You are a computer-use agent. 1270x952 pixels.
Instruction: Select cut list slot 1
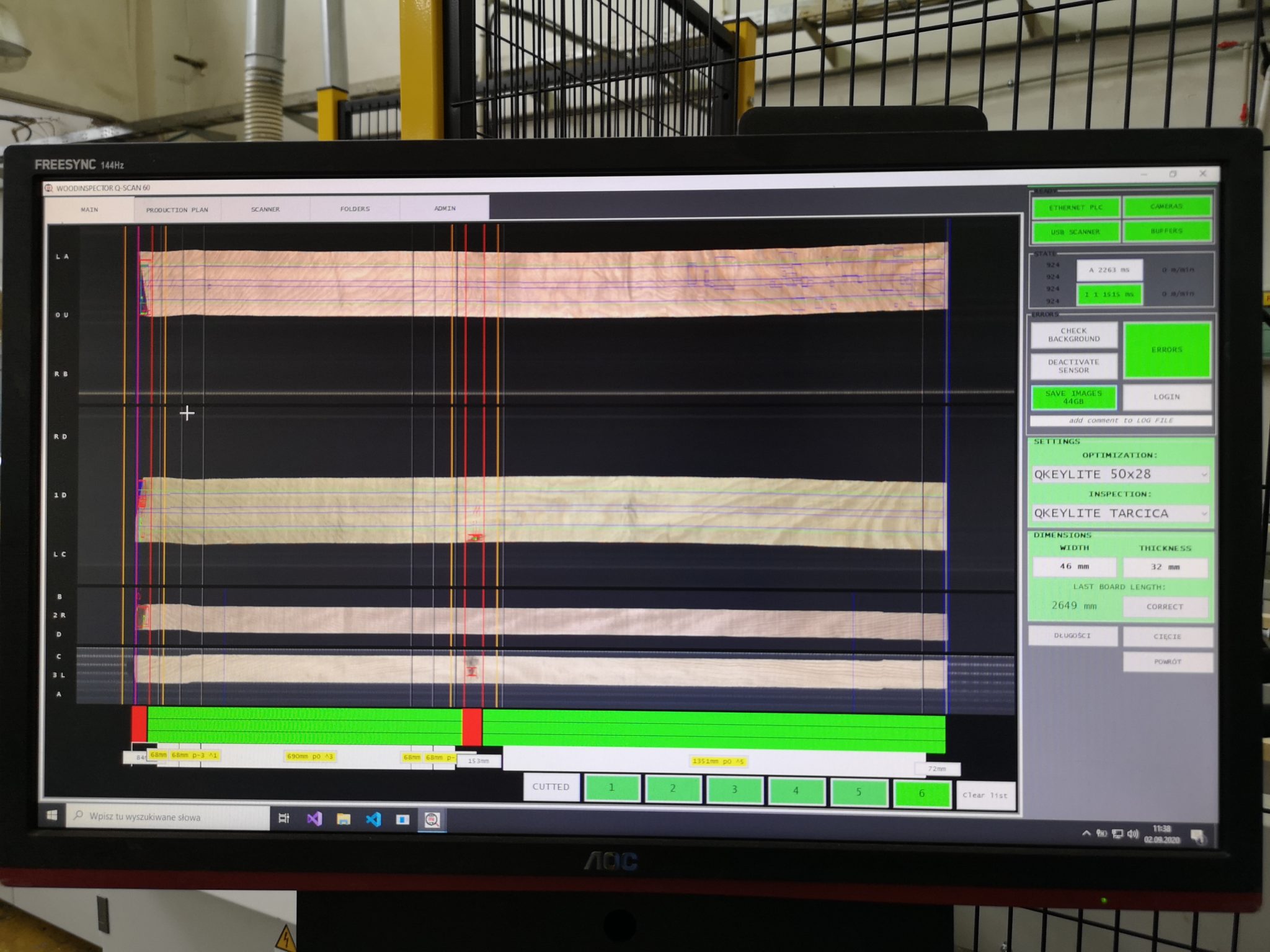612,788
